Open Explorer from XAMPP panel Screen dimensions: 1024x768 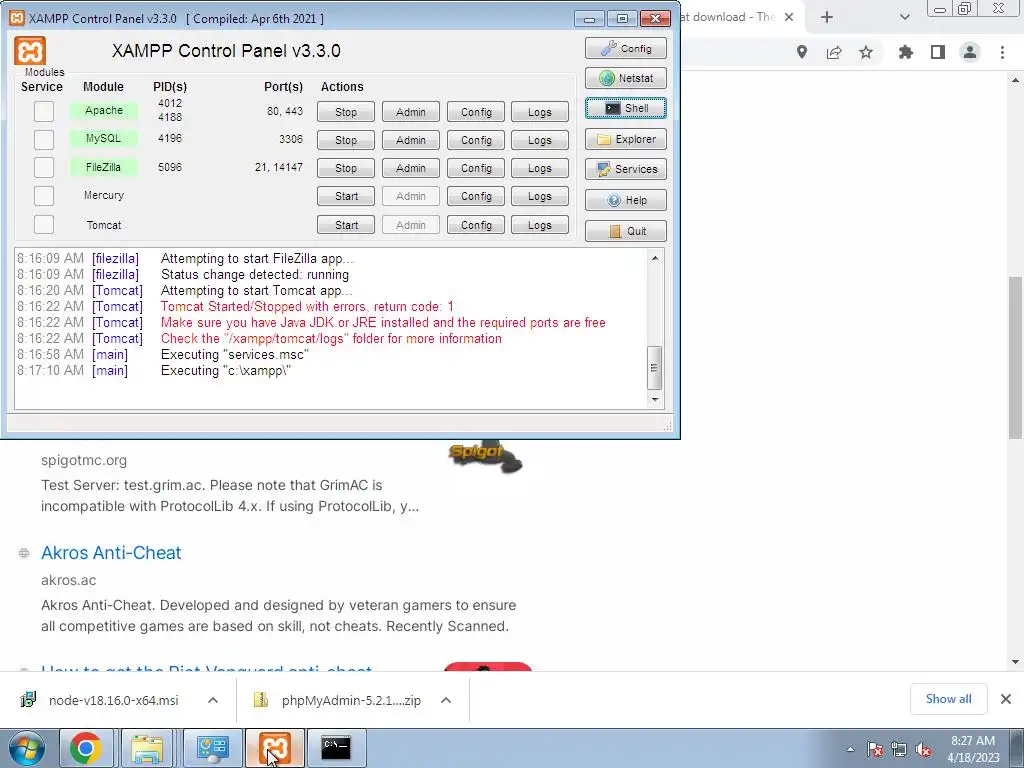626,139
